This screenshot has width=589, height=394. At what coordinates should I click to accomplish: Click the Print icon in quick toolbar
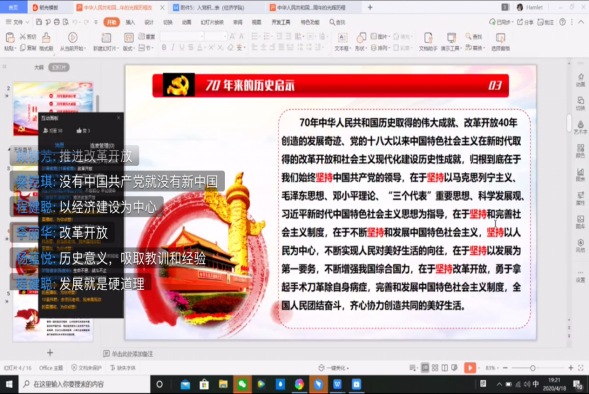pyautogui.click(x=57, y=22)
